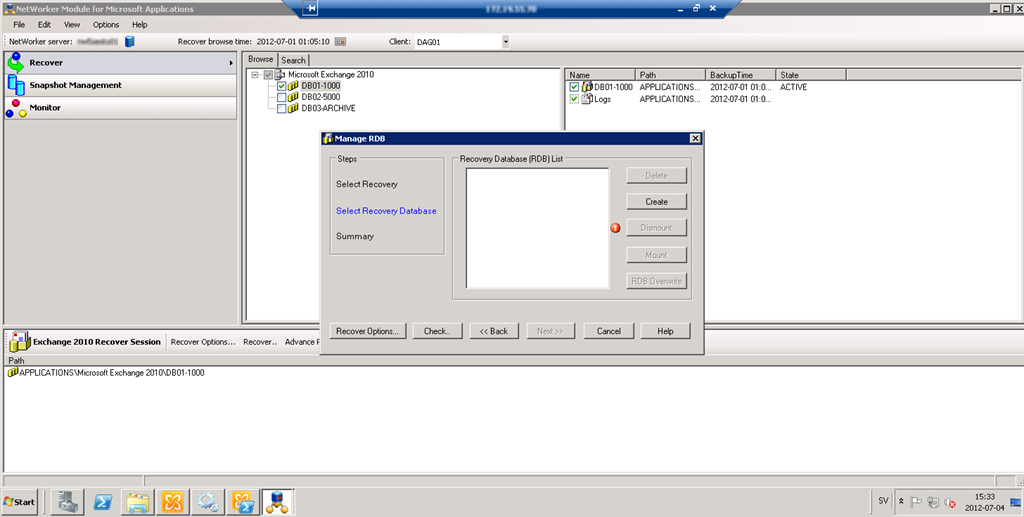Click the Recover Options... button in dialog
1024x517 pixels.
click(x=367, y=331)
